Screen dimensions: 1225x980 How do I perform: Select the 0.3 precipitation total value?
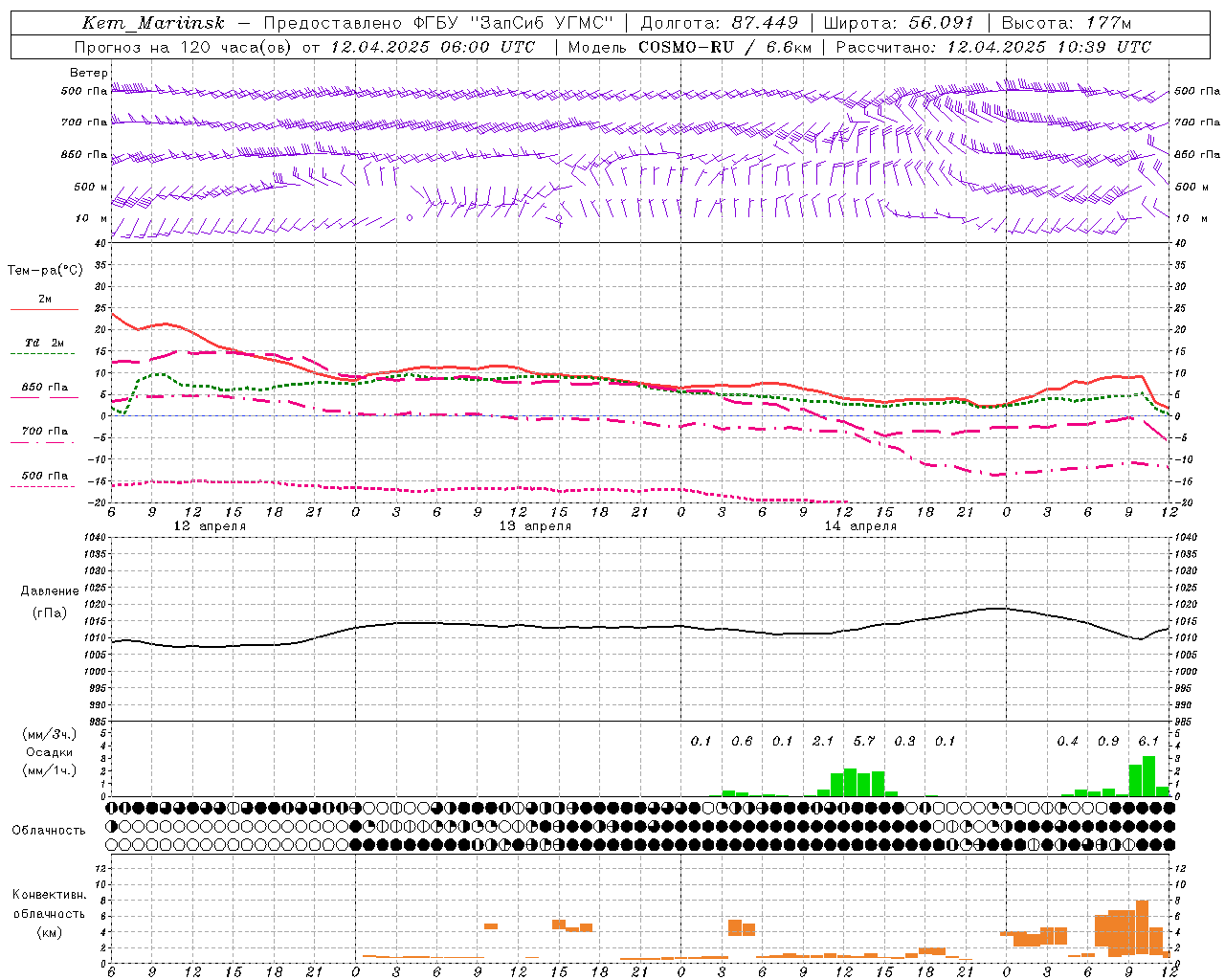coord(904,741)
